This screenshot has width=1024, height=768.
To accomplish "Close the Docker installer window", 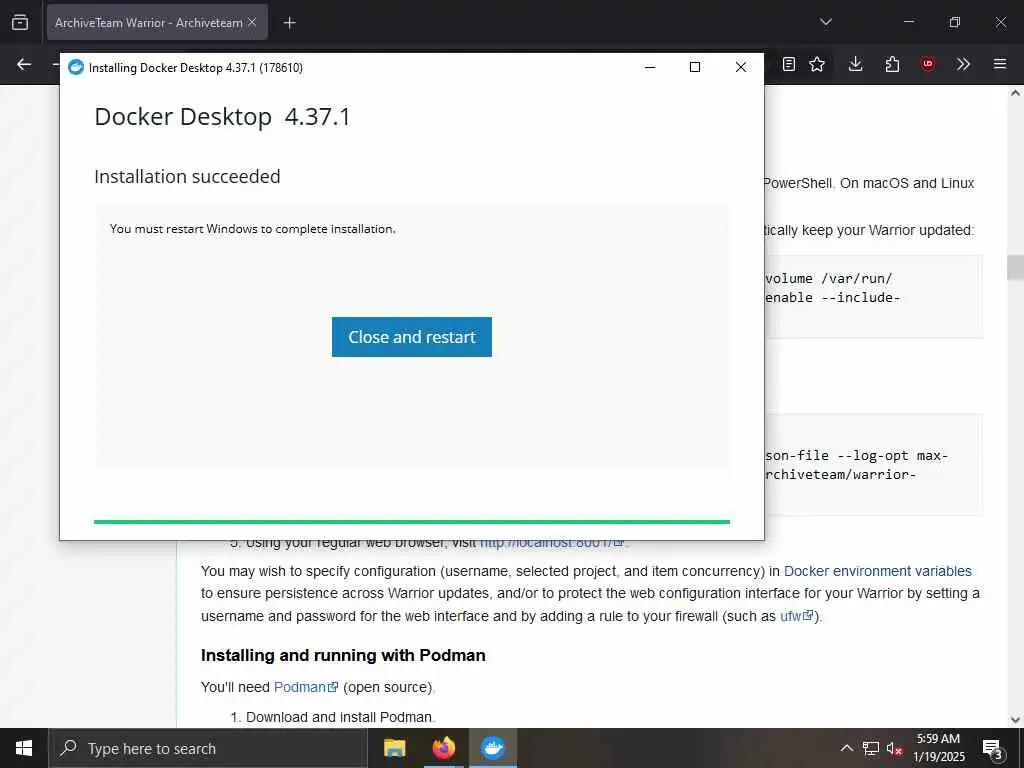I will (x=741, y=67).
